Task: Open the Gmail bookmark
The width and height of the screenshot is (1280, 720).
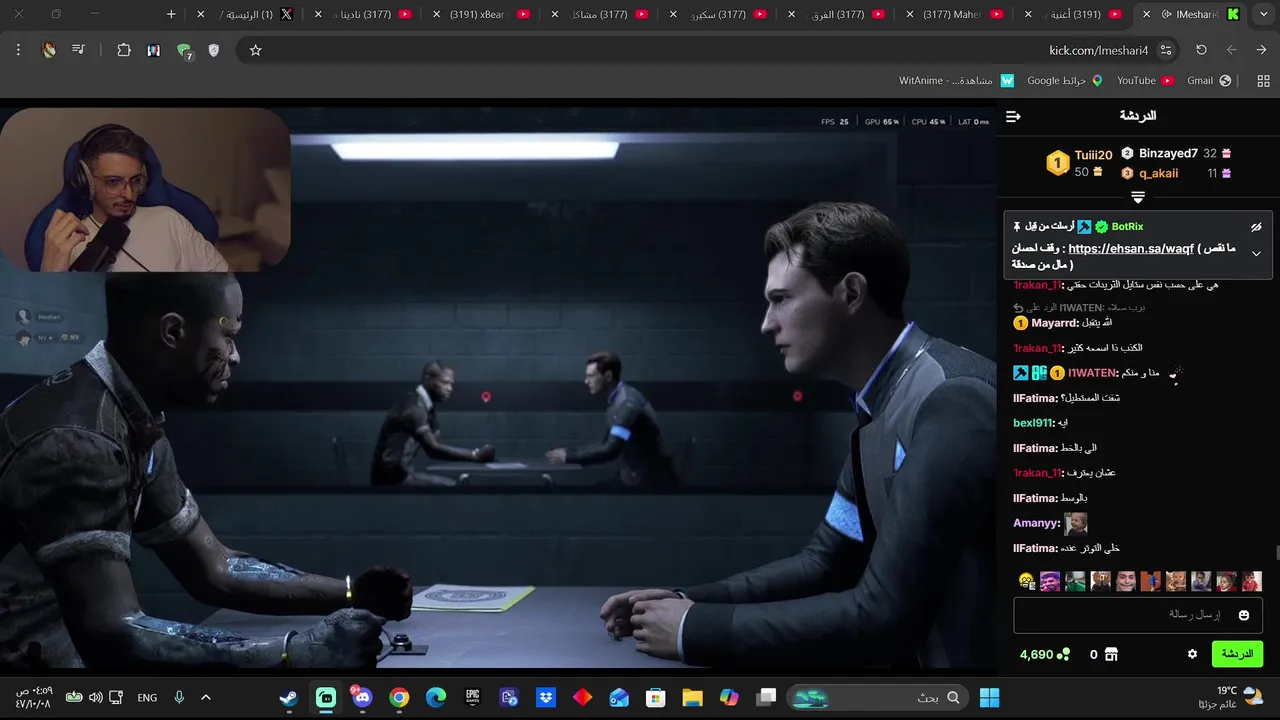Action: (x=1209, y=80)
